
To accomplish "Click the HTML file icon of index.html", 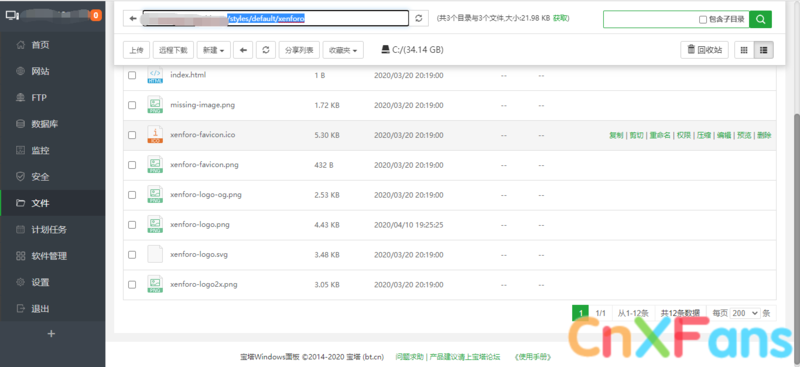I will point(155,75).
